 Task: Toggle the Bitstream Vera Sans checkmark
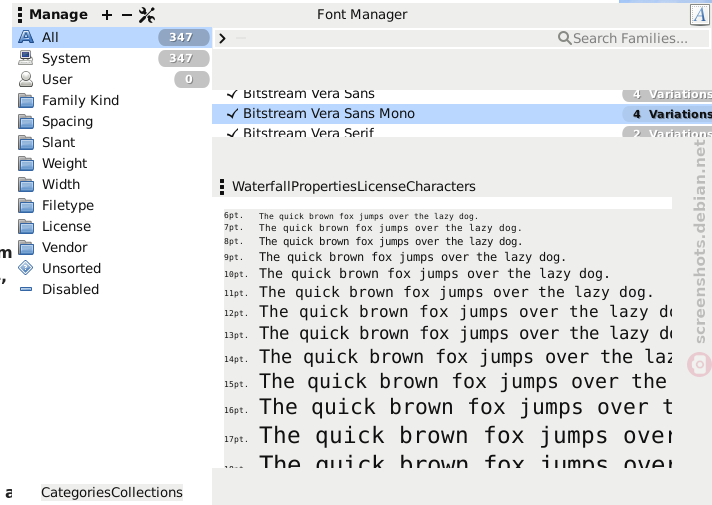(232, 94)
